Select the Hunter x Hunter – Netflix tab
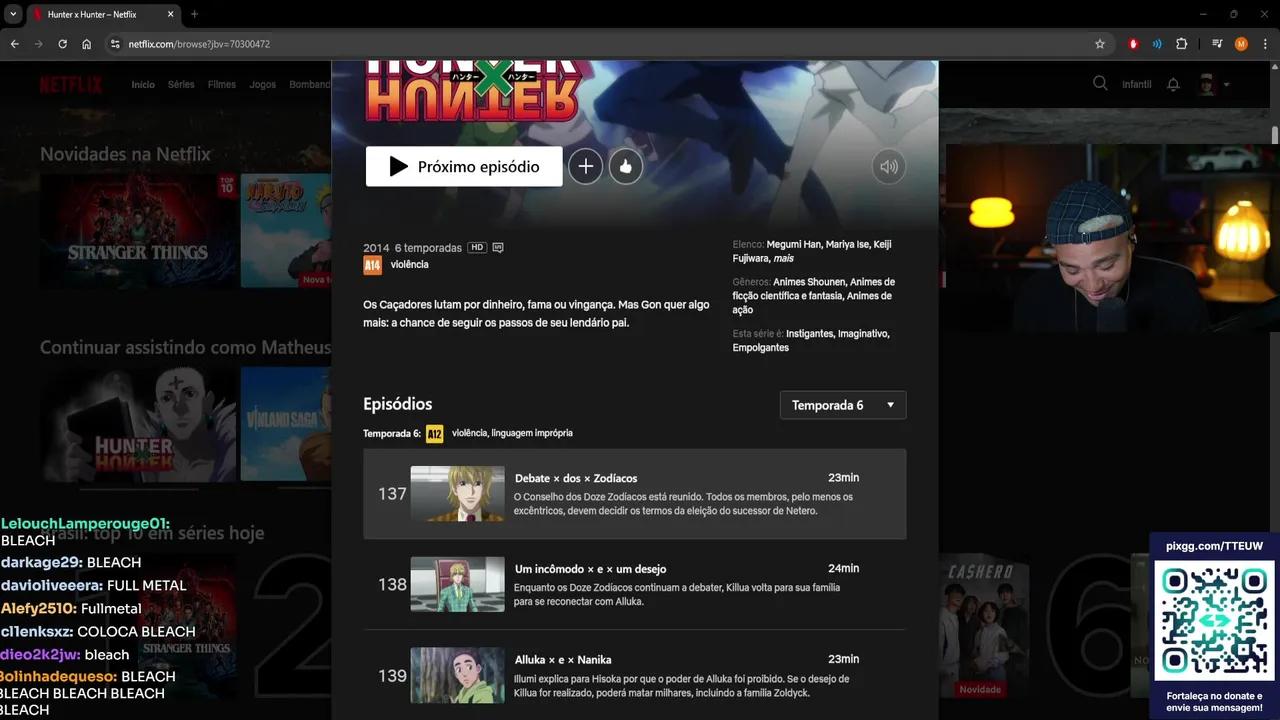Image resolution: width=1280 pixels, height=720 pixels. tap(103, 15)
